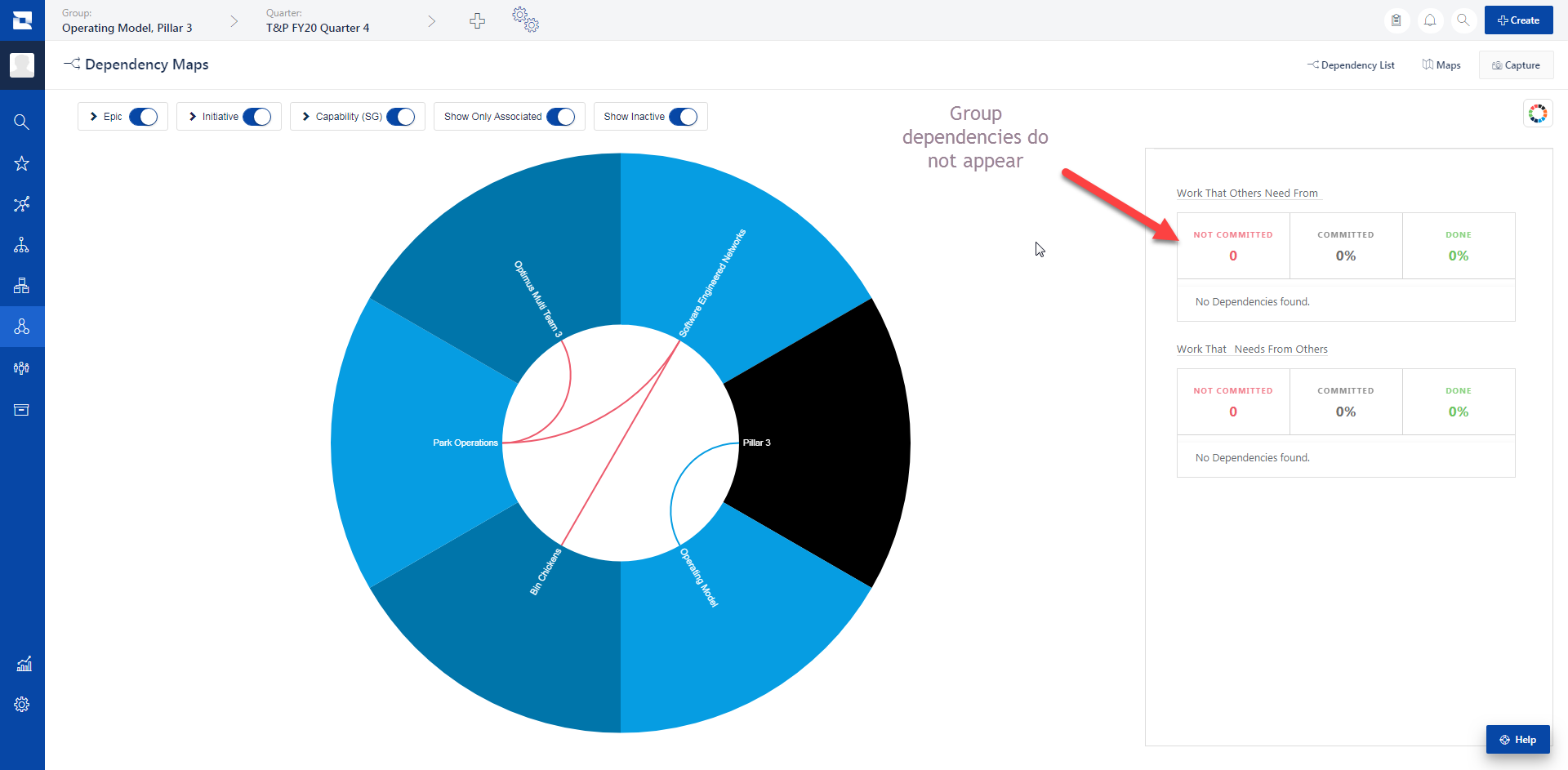Click the gears settings icon in the top toolbar

(525, 20)
